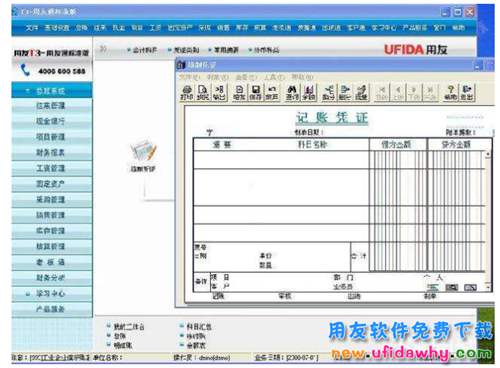This screenshot has width=500, height=368.
Task: Click the 输出 export icon in voucher toolbar
Action: [x=219, y=92]
